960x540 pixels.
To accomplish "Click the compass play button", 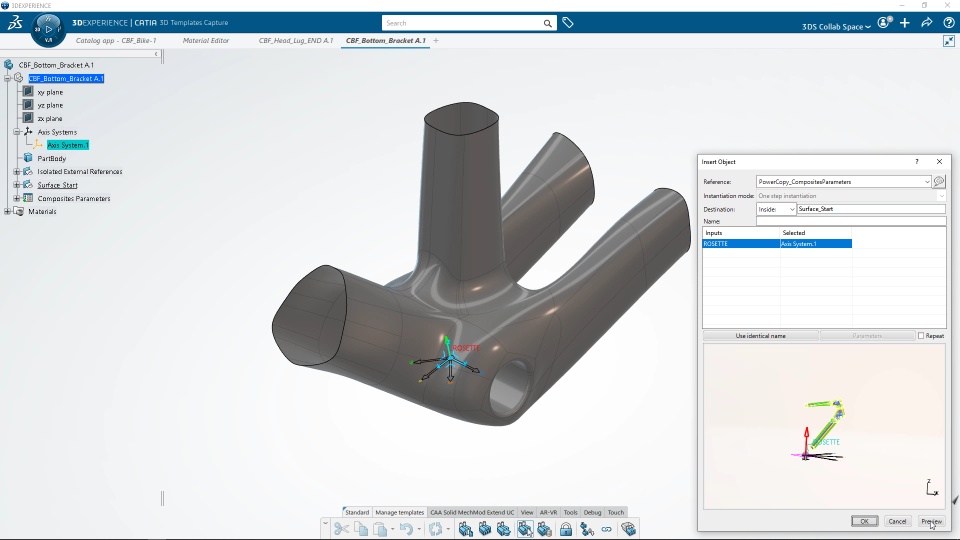I will pos(48,29).
